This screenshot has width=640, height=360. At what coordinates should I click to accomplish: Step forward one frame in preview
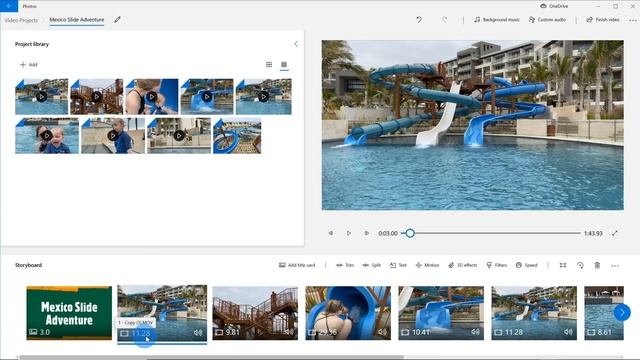pos(367,233)
